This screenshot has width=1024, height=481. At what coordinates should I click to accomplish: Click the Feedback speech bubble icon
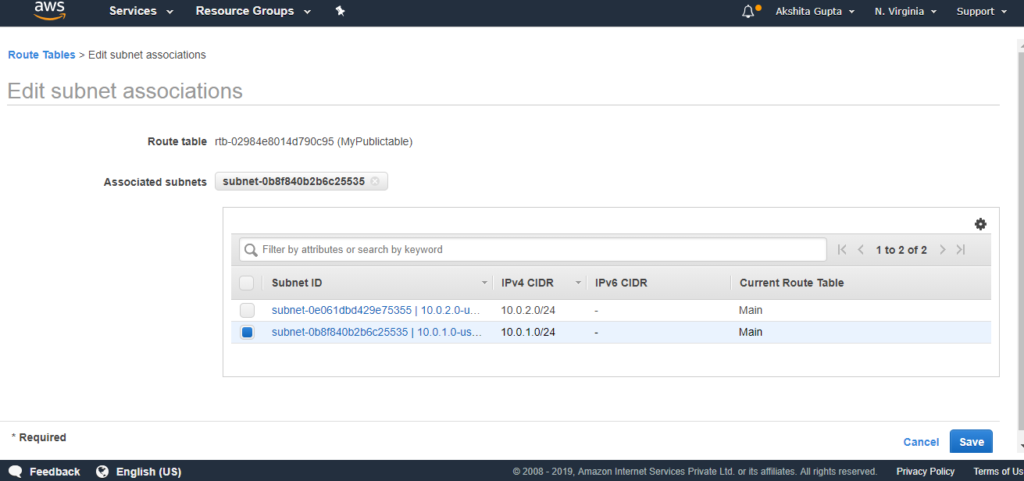tap(16, 471)
